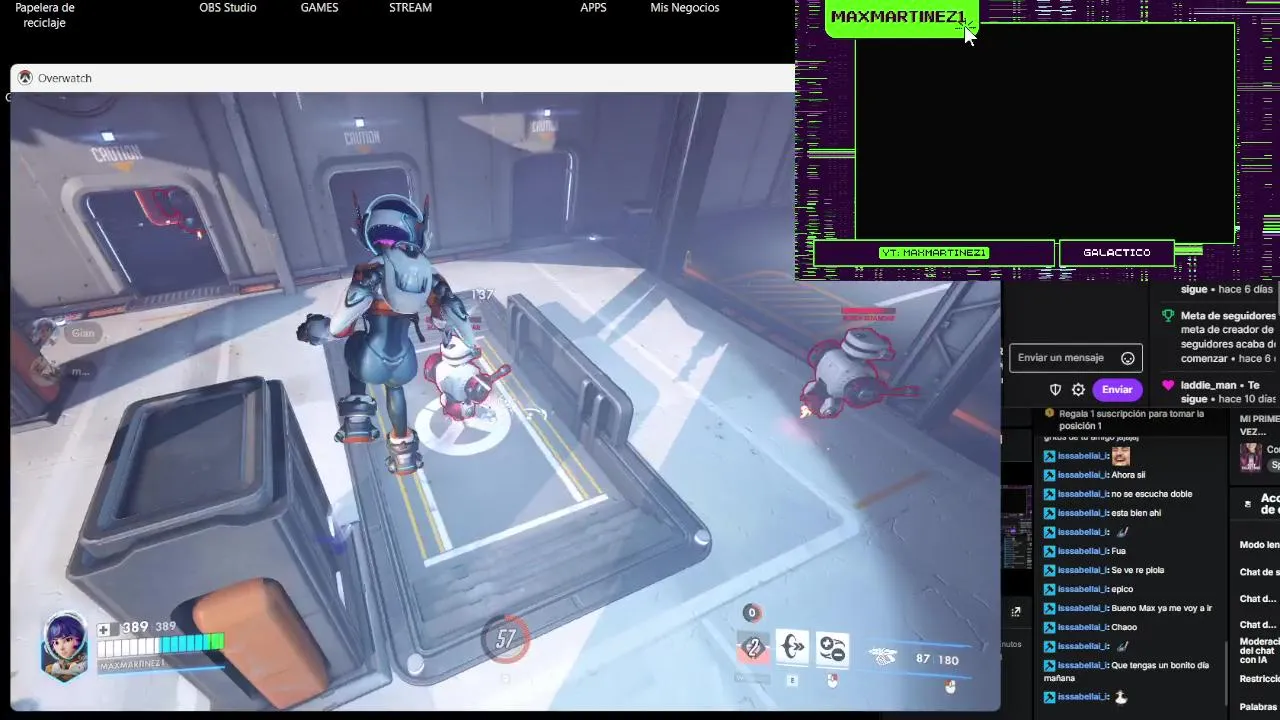
Task: Click the 'Modo len' slow mode setting
Action: pyautogui.click(x=1259, y=545)
